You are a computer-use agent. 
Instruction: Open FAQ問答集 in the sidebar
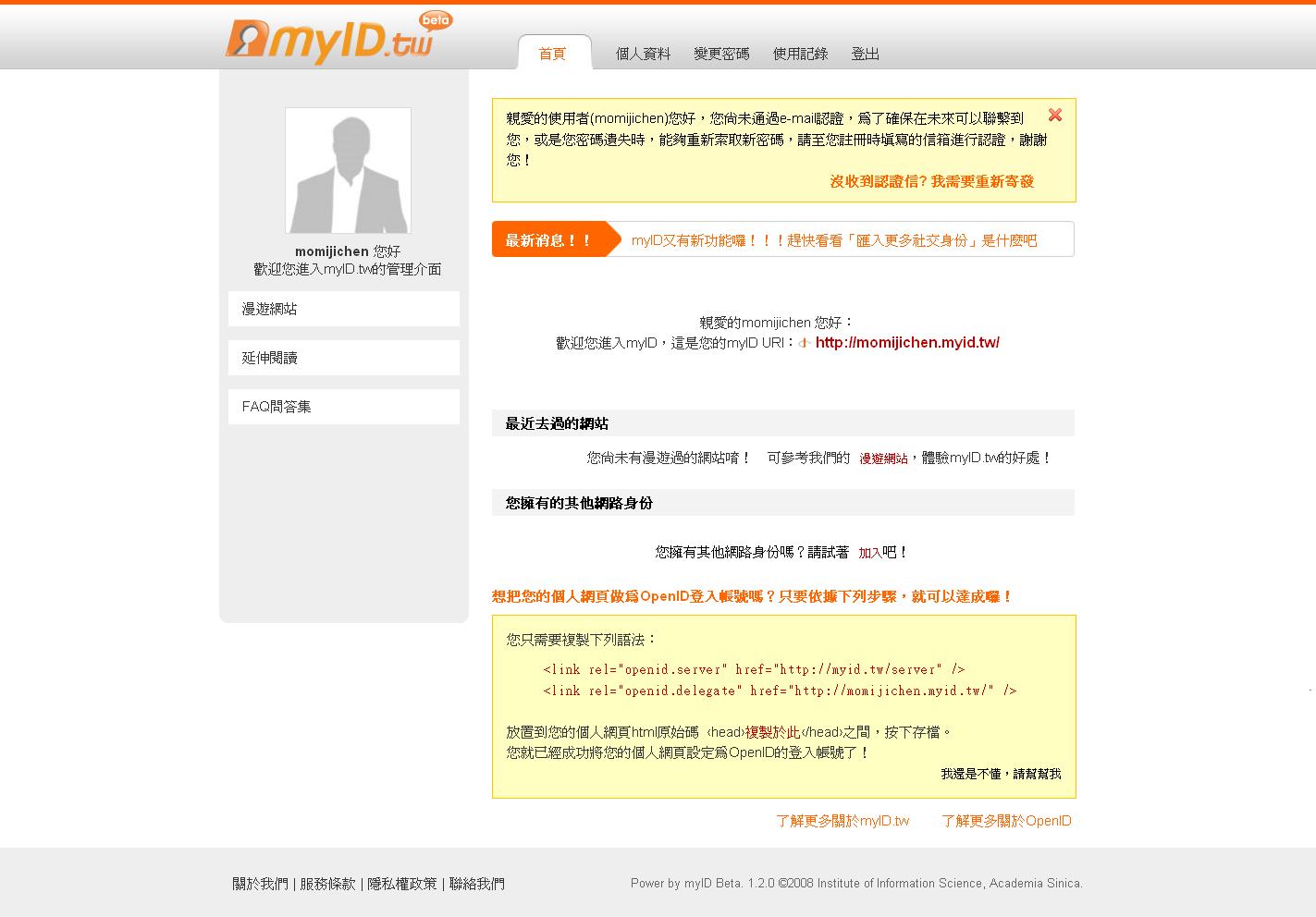point(344,407)
